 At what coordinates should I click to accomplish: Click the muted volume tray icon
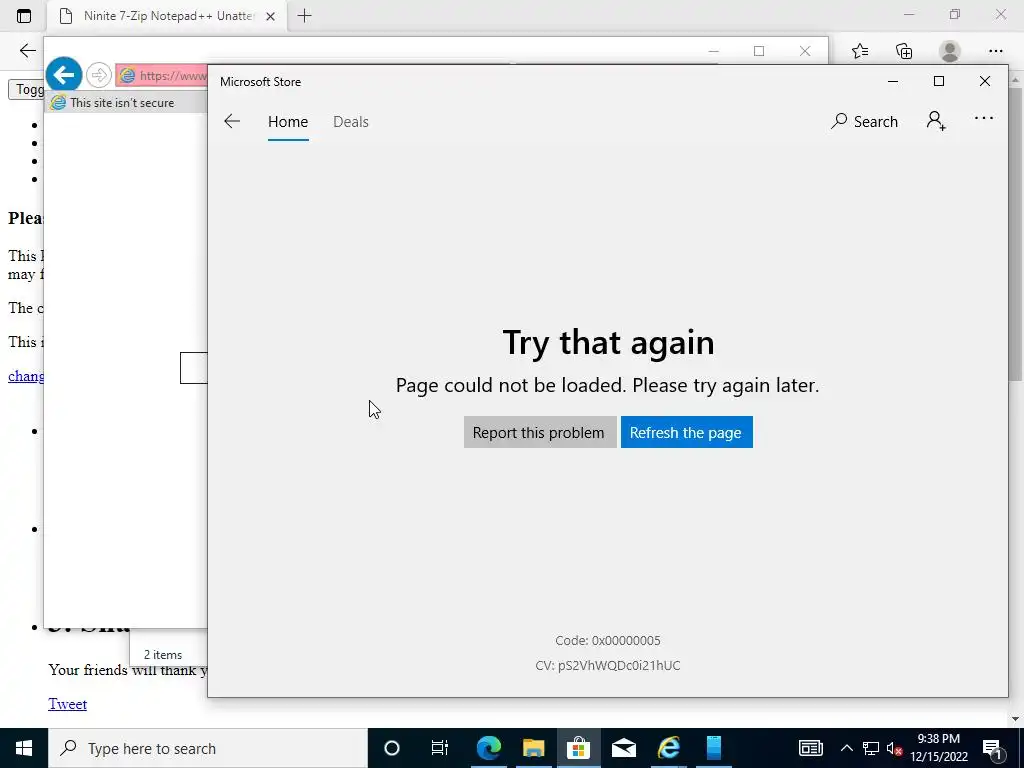pyautogui.click(x=894, y=748)
